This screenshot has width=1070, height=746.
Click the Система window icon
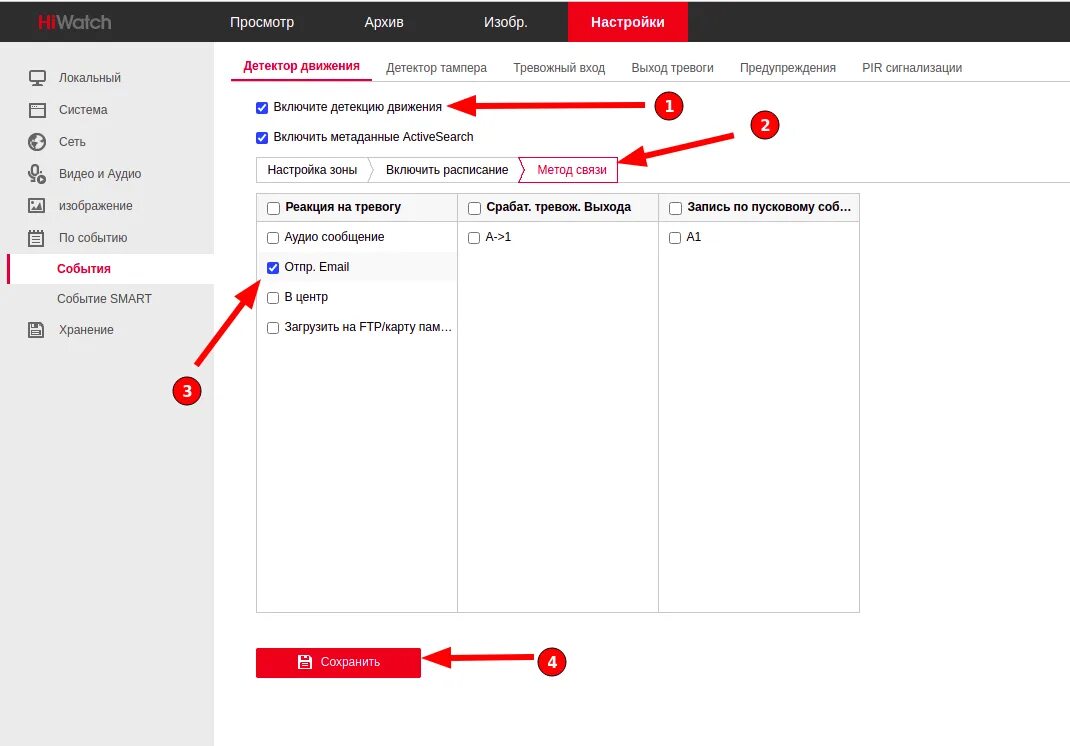point(38,110)
